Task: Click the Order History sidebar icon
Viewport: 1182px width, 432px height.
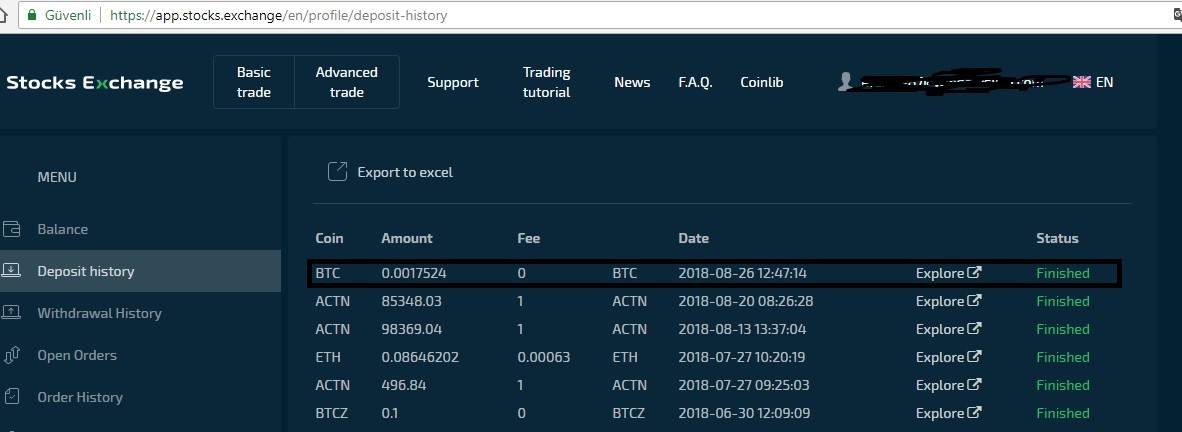Action: 11,397
